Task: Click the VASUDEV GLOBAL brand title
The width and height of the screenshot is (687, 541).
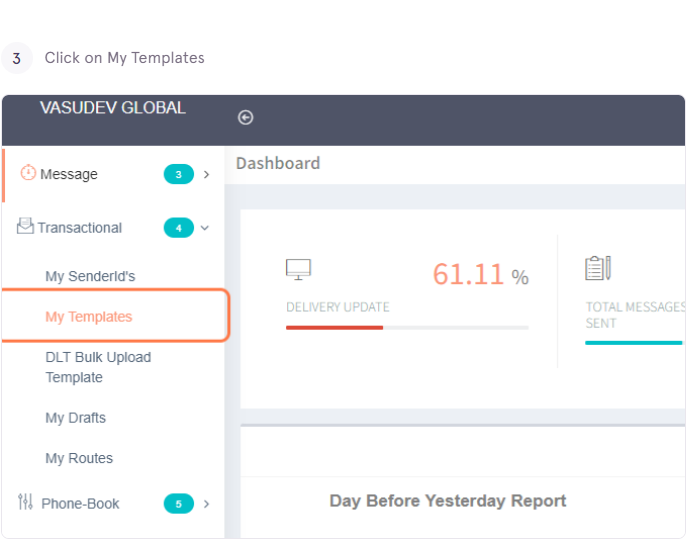Action: click(113, 108)
